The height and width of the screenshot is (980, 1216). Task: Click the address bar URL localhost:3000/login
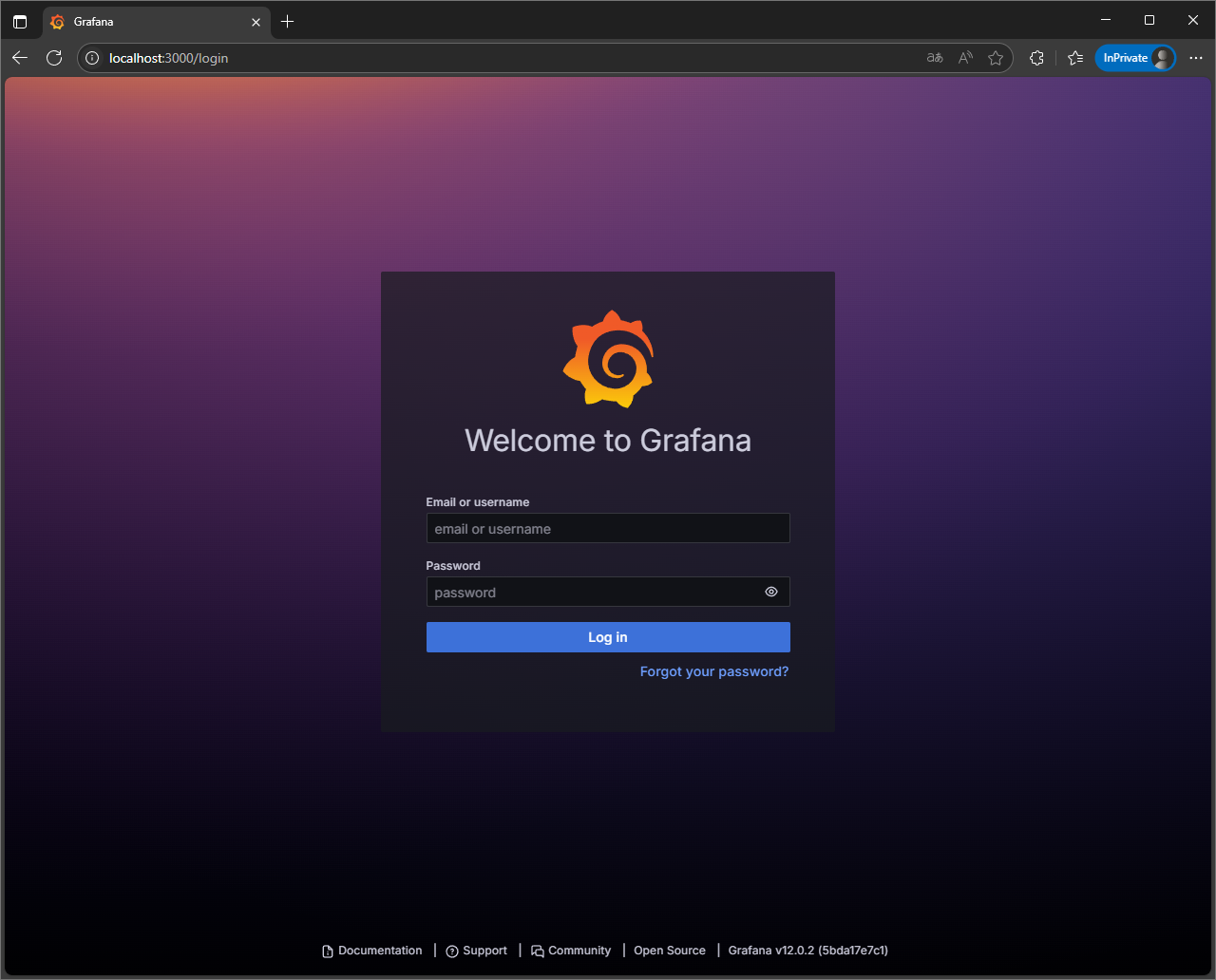tap(168, 58)
